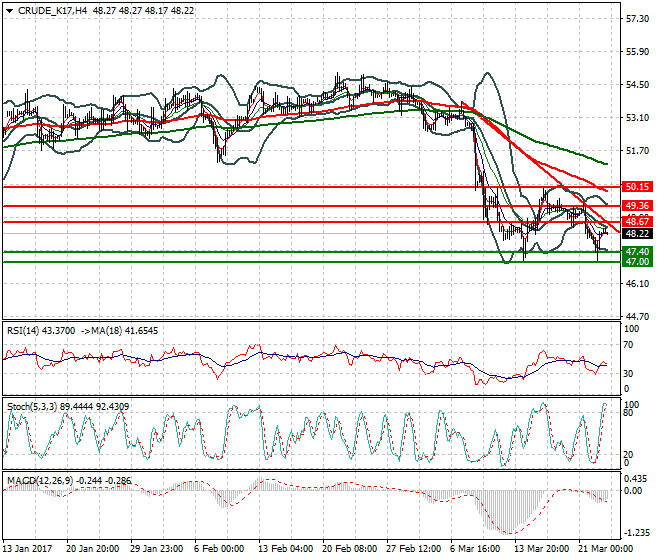Click the 13 Feb 04:00 time label
660x560 pixels.
(285, 549)
